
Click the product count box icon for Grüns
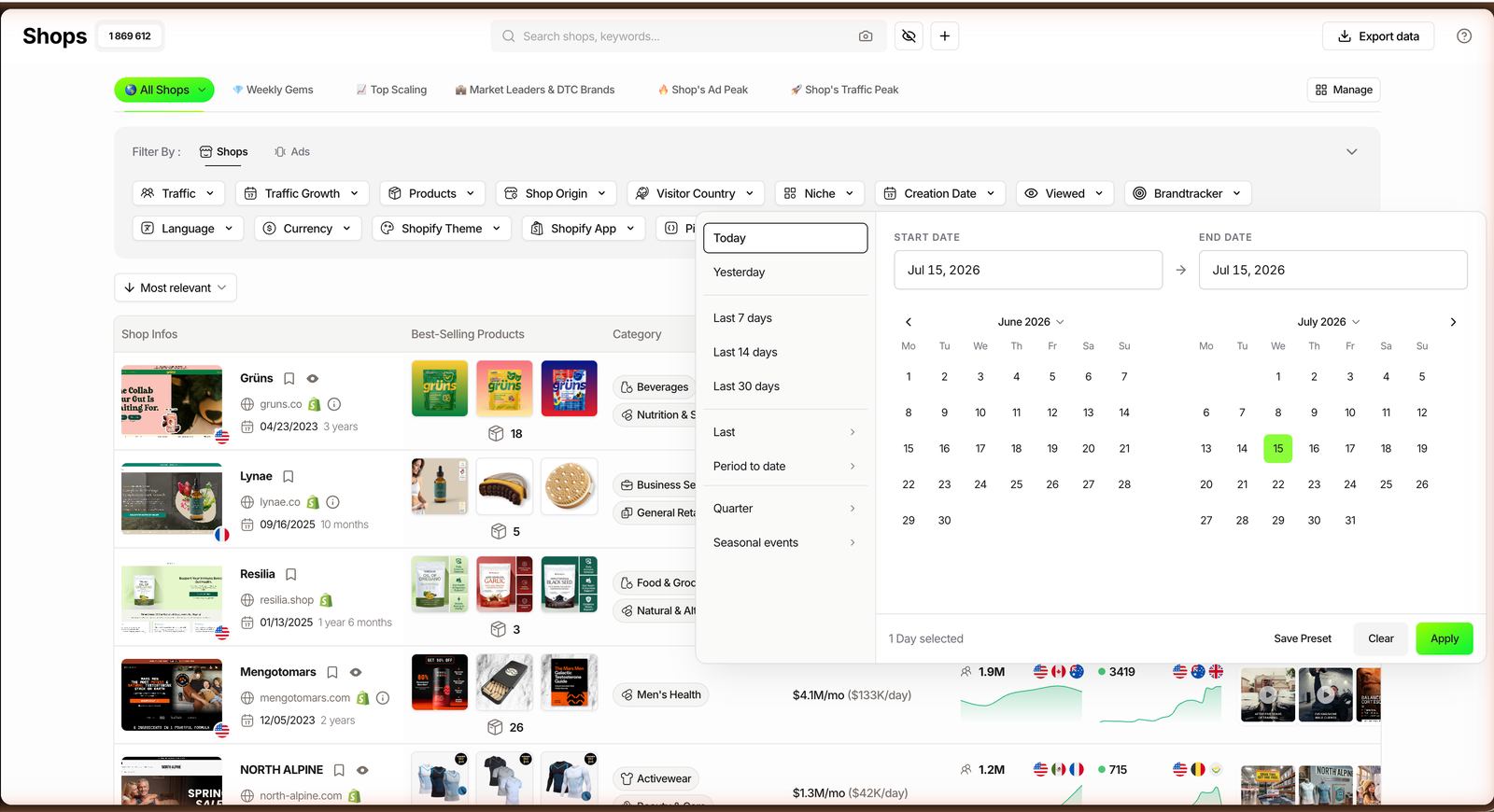click(497, 434)
